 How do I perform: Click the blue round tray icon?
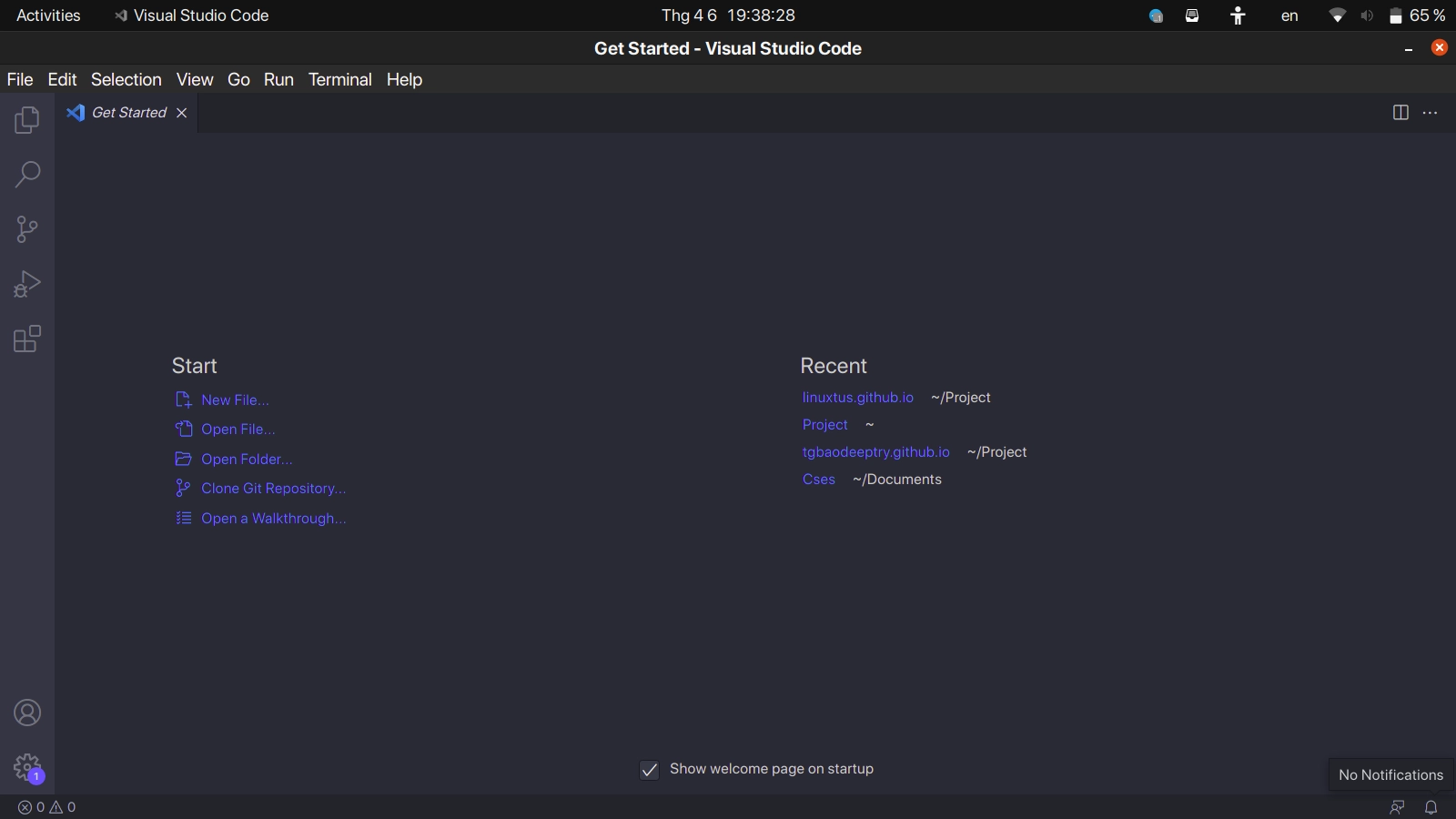[1156, 15]
